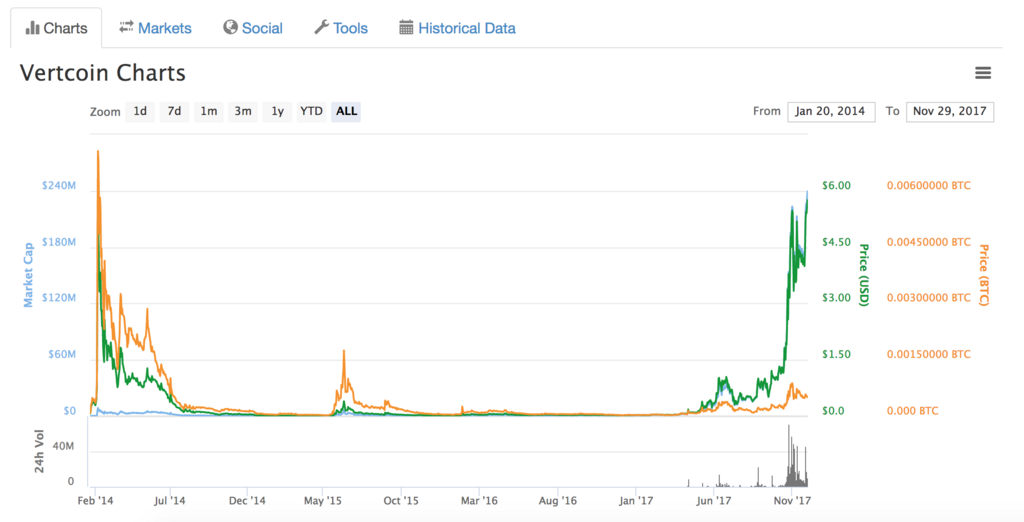Click the calendar icon beside Historical Data

tap(406, 27)
